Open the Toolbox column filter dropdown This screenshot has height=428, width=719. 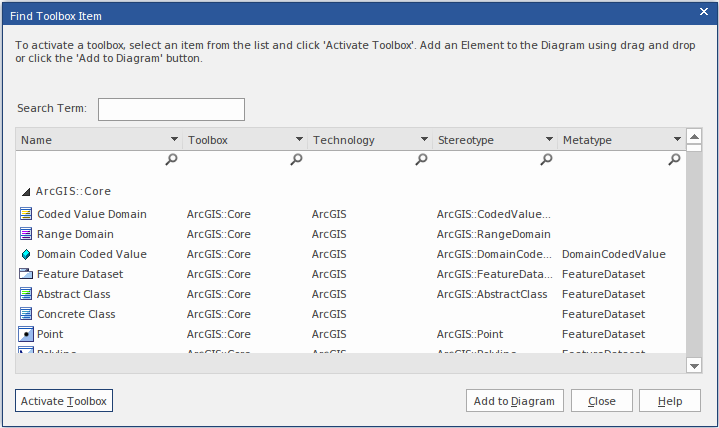coord(299,141)
